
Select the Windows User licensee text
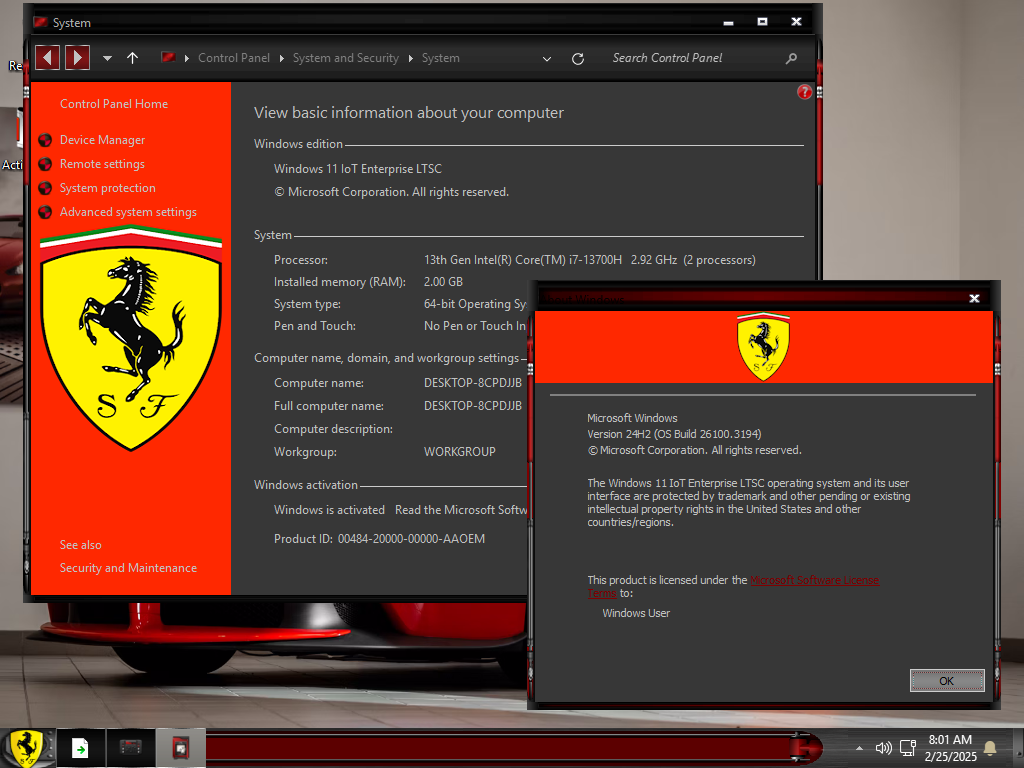point(636,613)
